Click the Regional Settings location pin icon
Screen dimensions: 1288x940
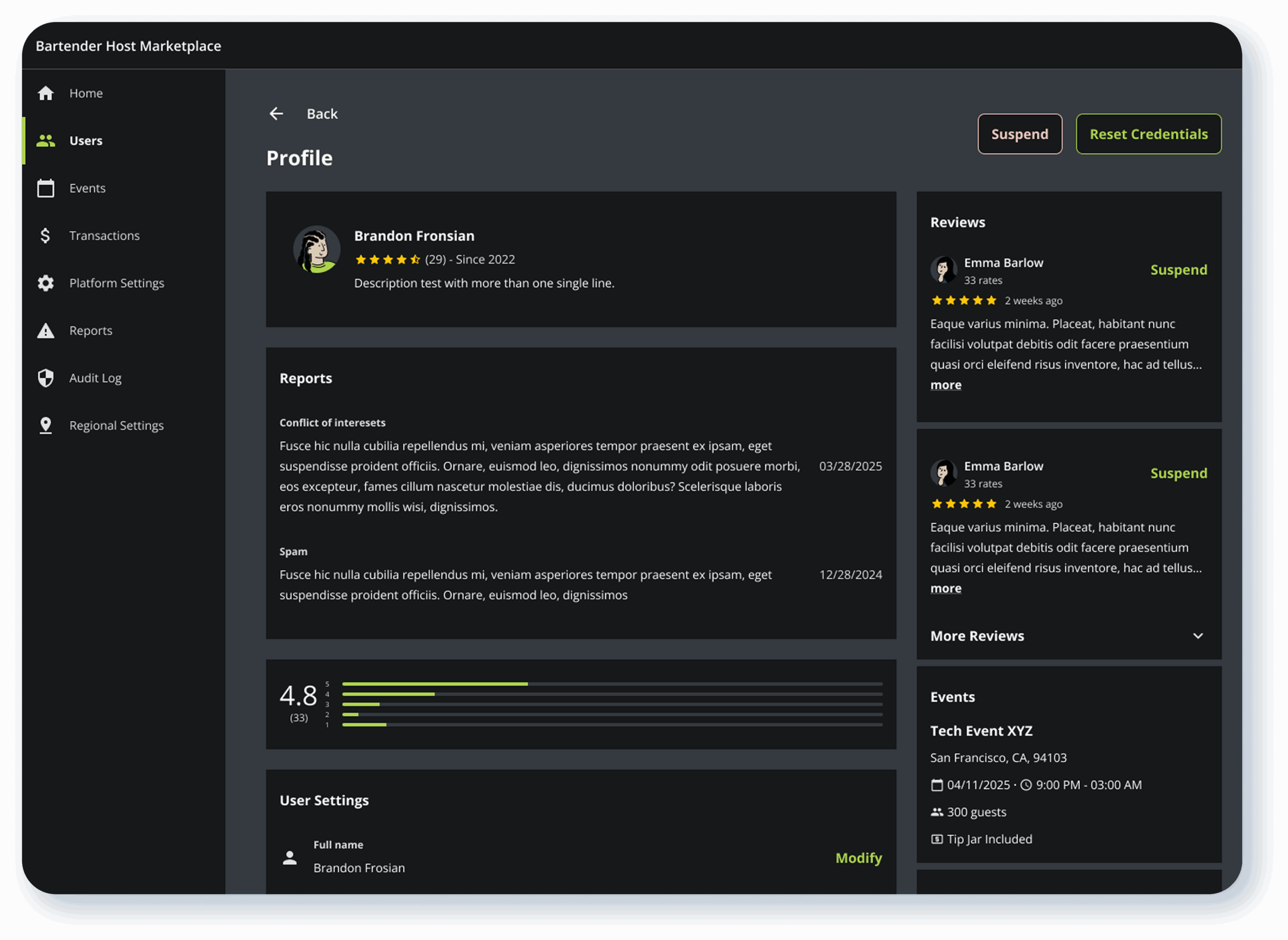pos(45,426)
